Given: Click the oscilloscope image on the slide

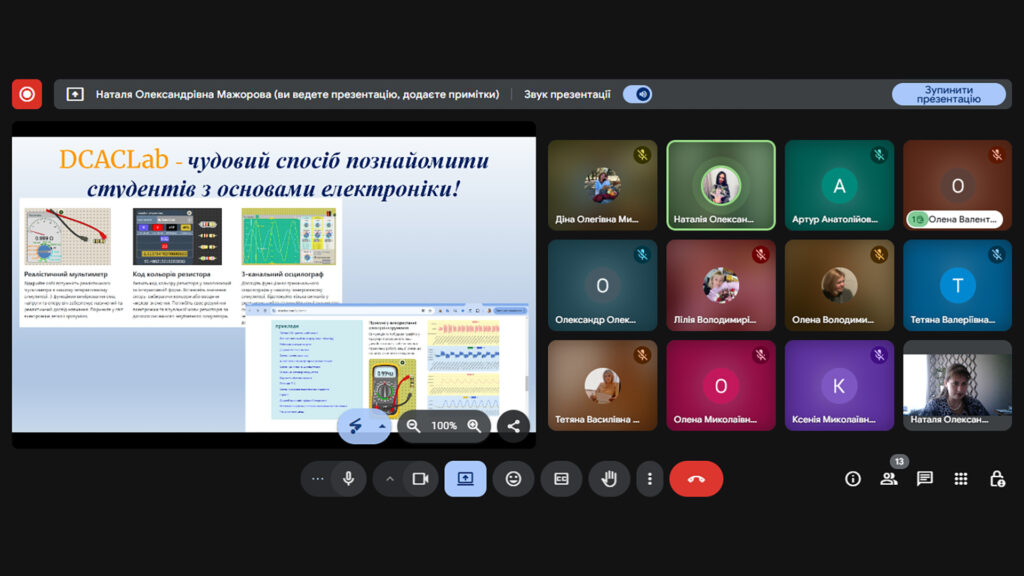Looking at the screenshot, I should (289, 236).
